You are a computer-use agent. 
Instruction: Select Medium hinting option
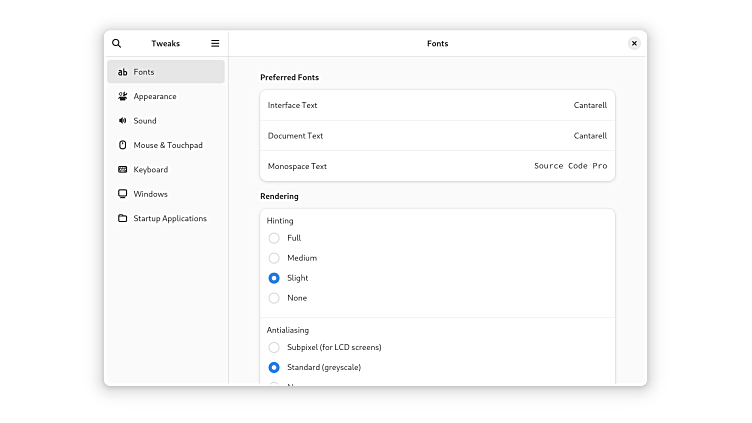click(x=274, y=258)
